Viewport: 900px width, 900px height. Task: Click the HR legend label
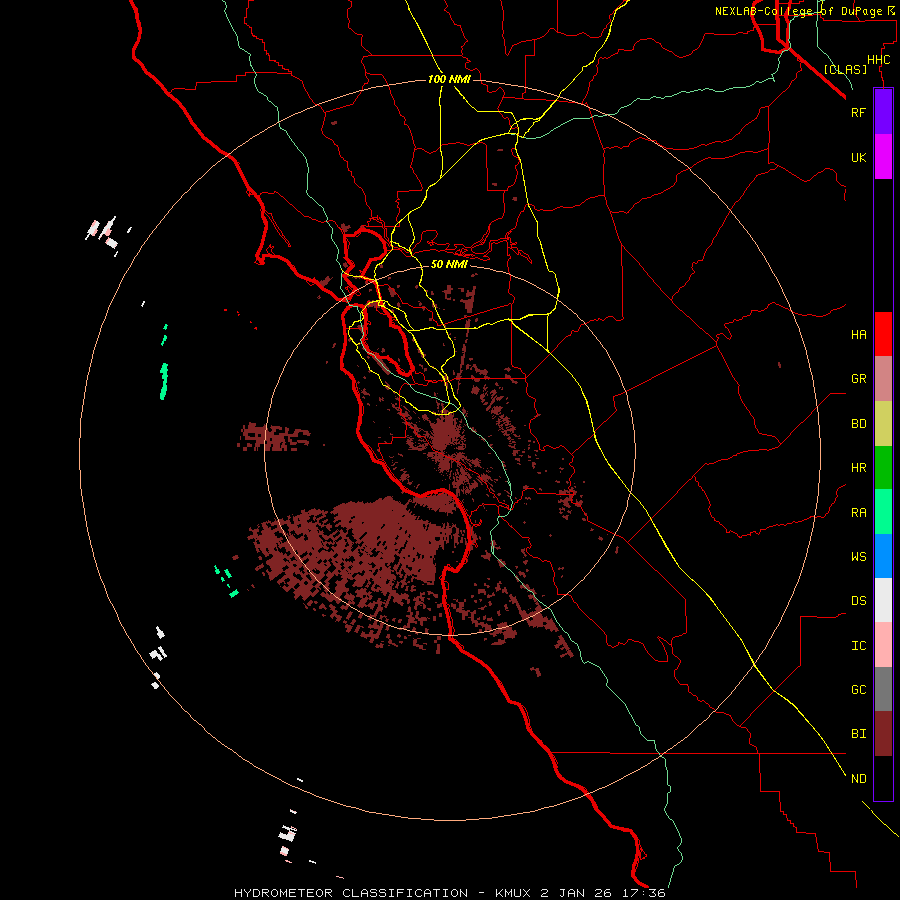pyautogui.click(x=858, y=468)
